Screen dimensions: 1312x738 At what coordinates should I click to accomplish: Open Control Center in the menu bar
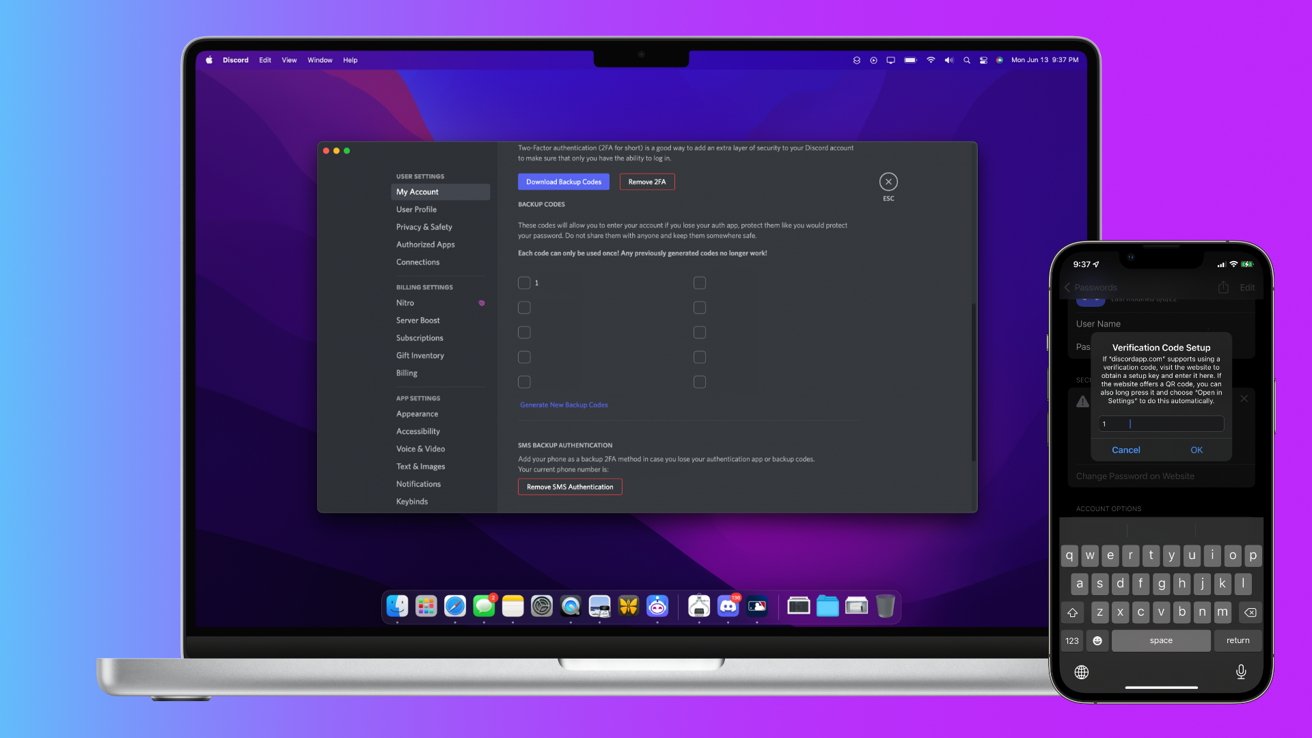(984, 60)
